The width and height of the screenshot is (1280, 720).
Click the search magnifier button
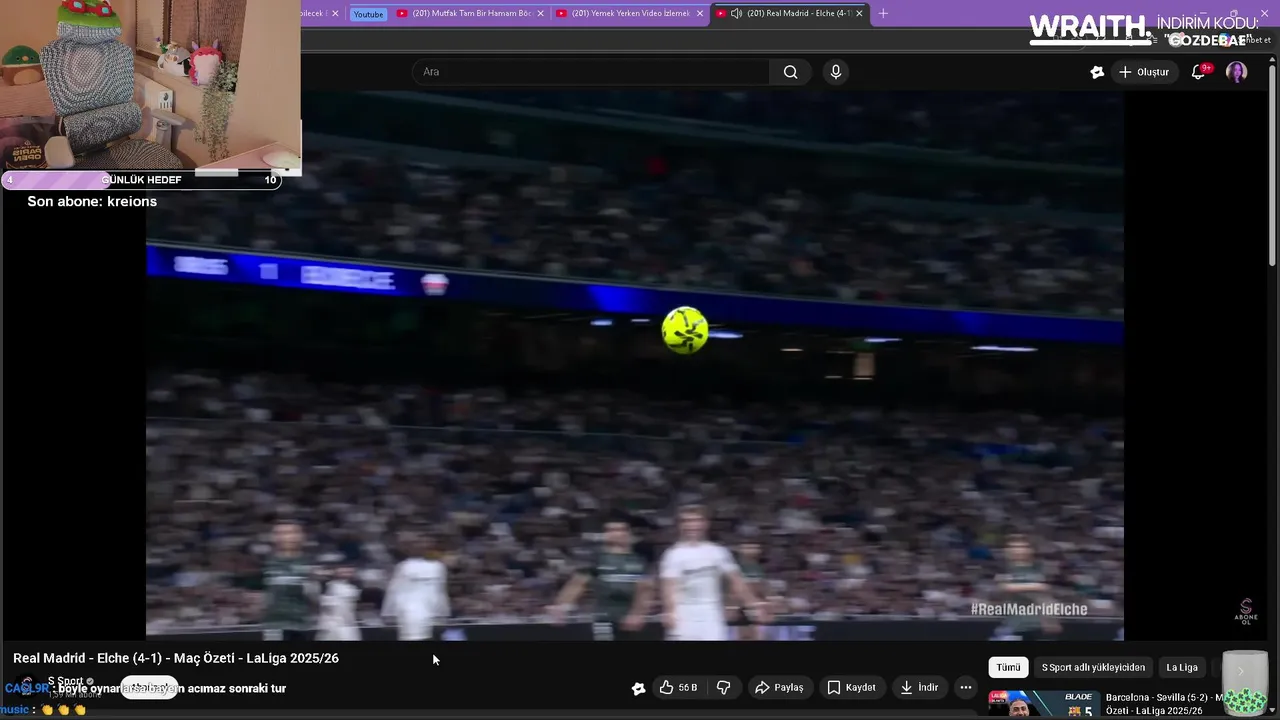(790, 72)
